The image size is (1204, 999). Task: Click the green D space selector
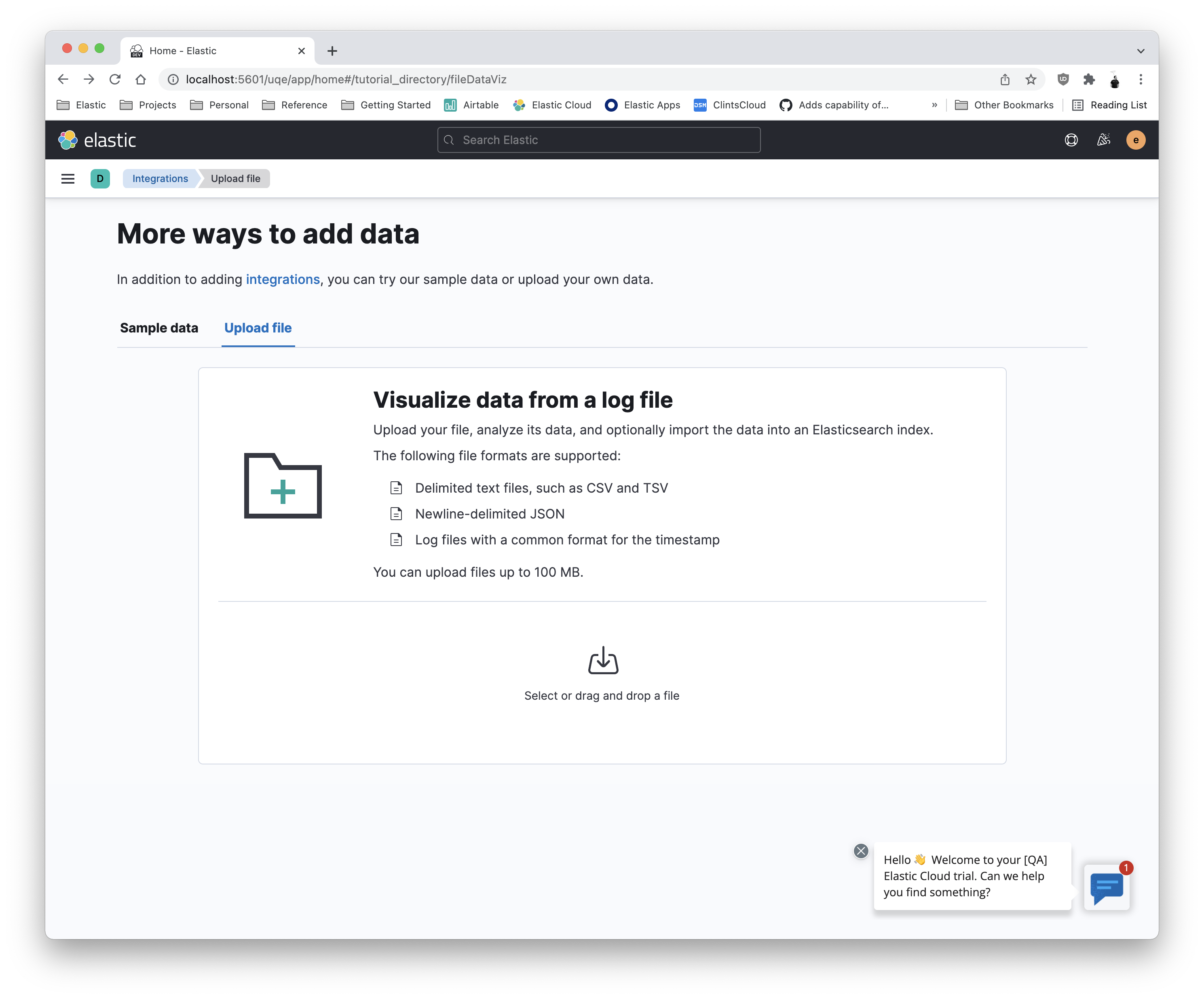(100, 178)
